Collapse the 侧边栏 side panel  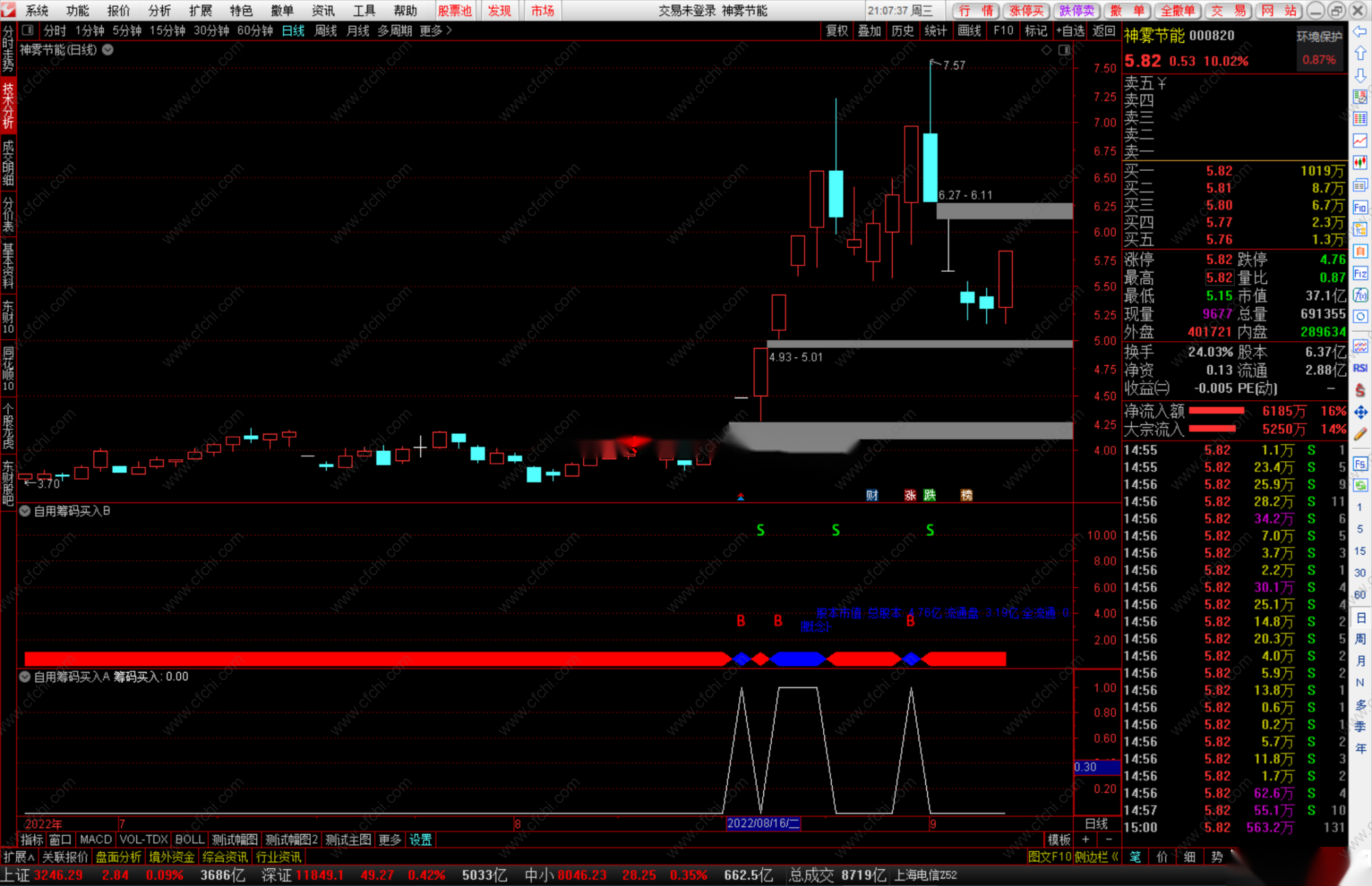tap(1096, 857)
